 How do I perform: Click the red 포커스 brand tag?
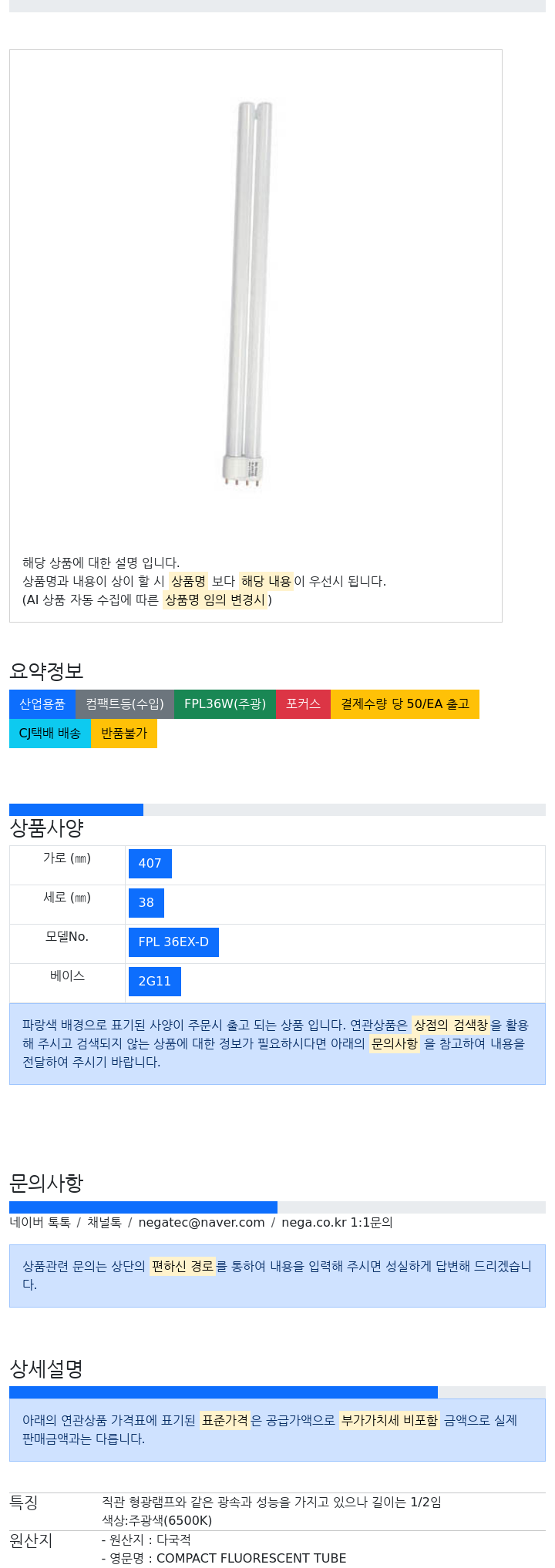[x=303, y=704]
